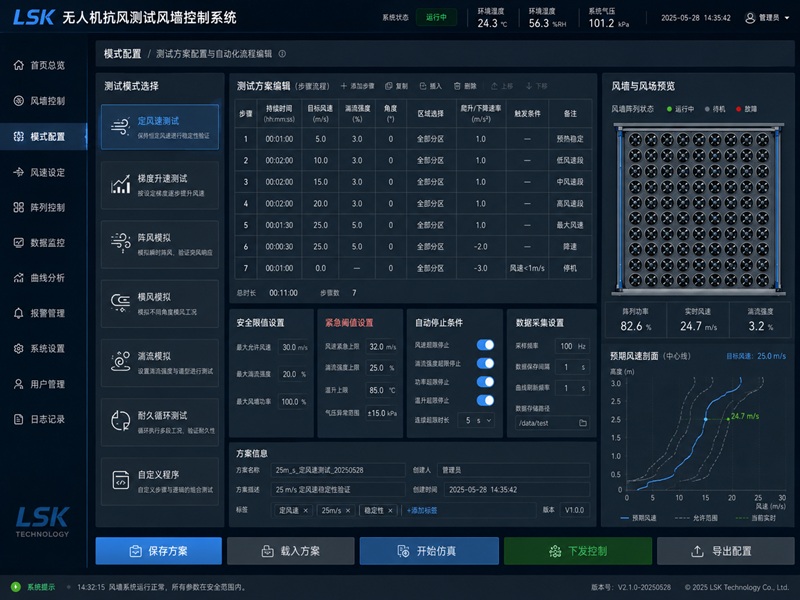800x600 pixels.
Task: Open 用户管理 person icon in sidebar
Action: [18, 384]
